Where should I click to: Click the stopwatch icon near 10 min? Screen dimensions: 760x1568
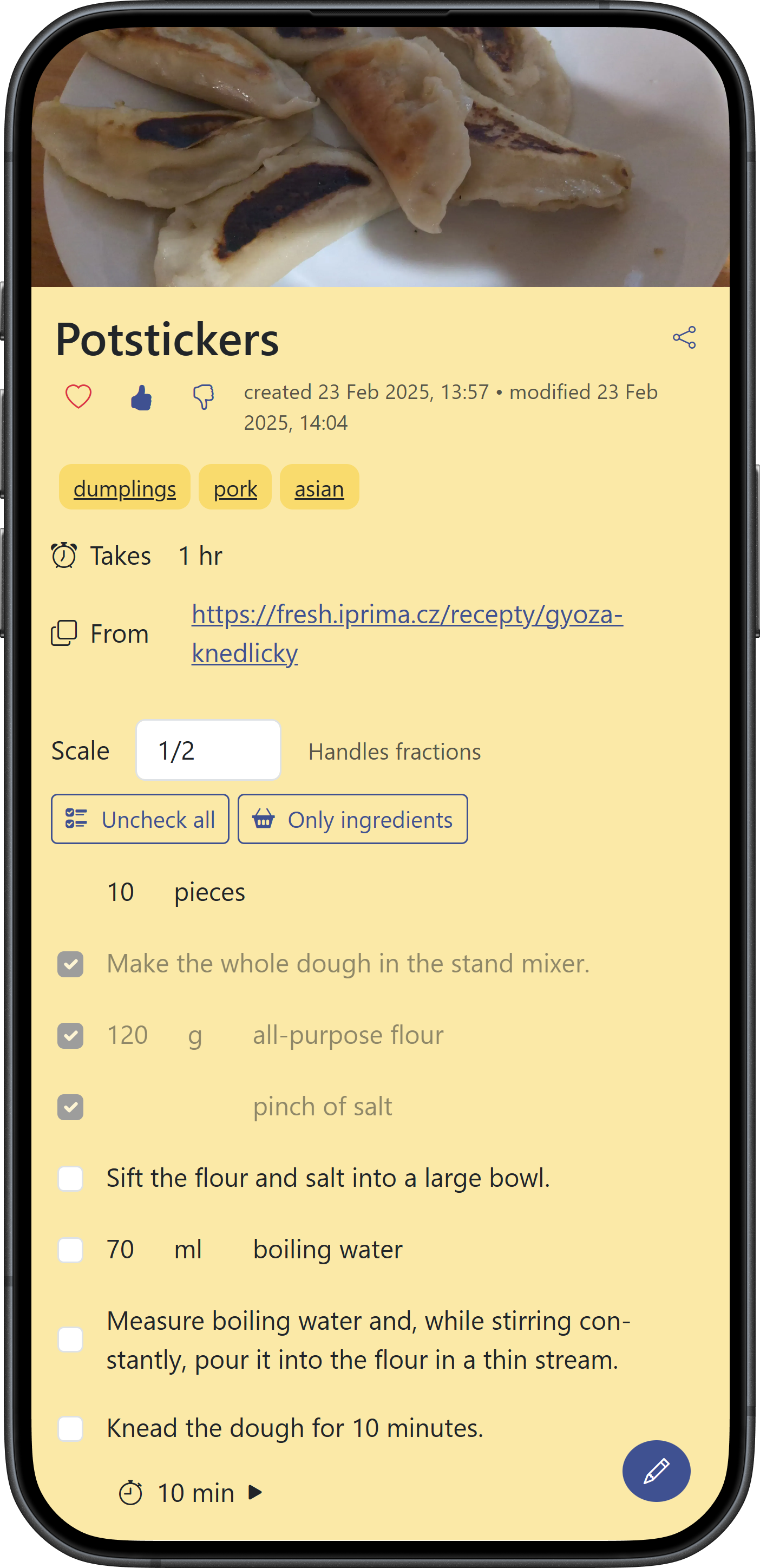coord(133,1493)
